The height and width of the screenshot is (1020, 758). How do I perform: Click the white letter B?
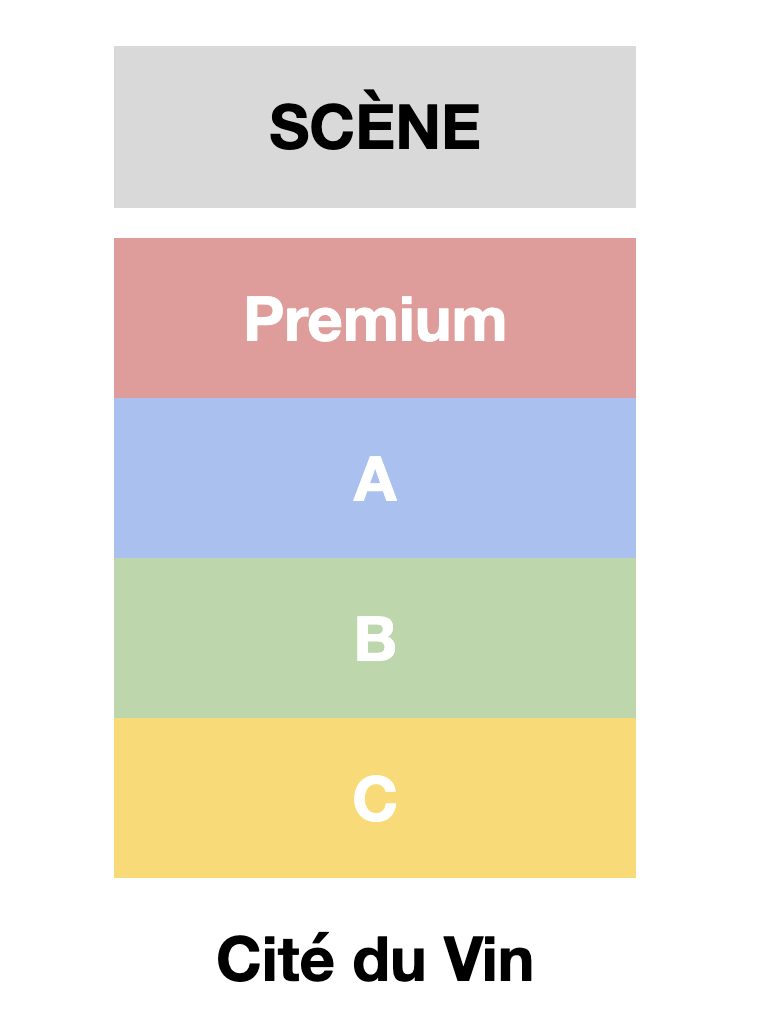click(x=375, y=640)
